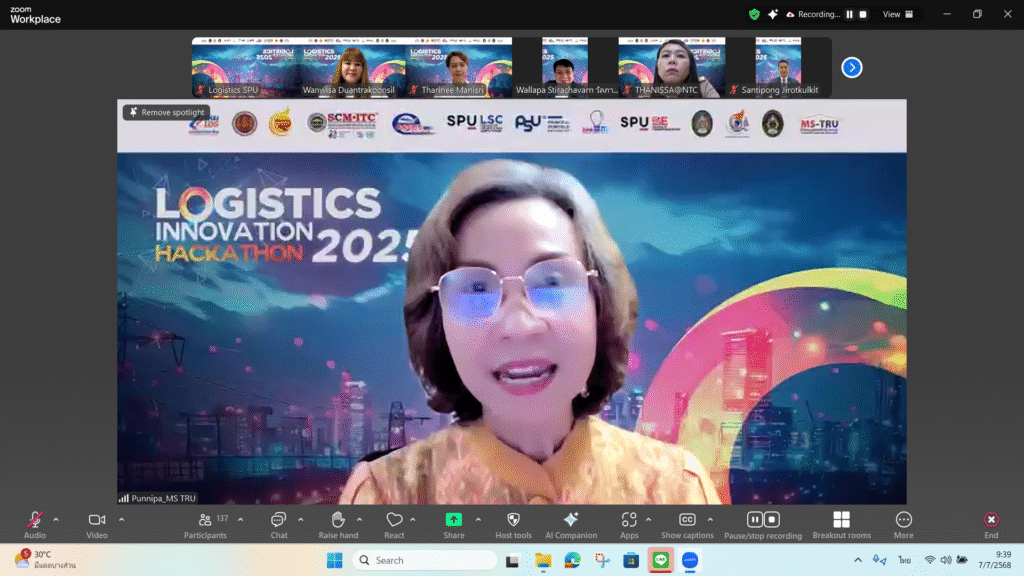
Task: Toggle Show captions CC
Action: [x=687, y=525]
